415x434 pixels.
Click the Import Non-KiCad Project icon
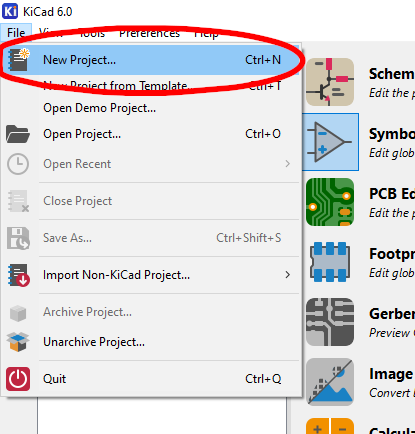click(18, 275)
